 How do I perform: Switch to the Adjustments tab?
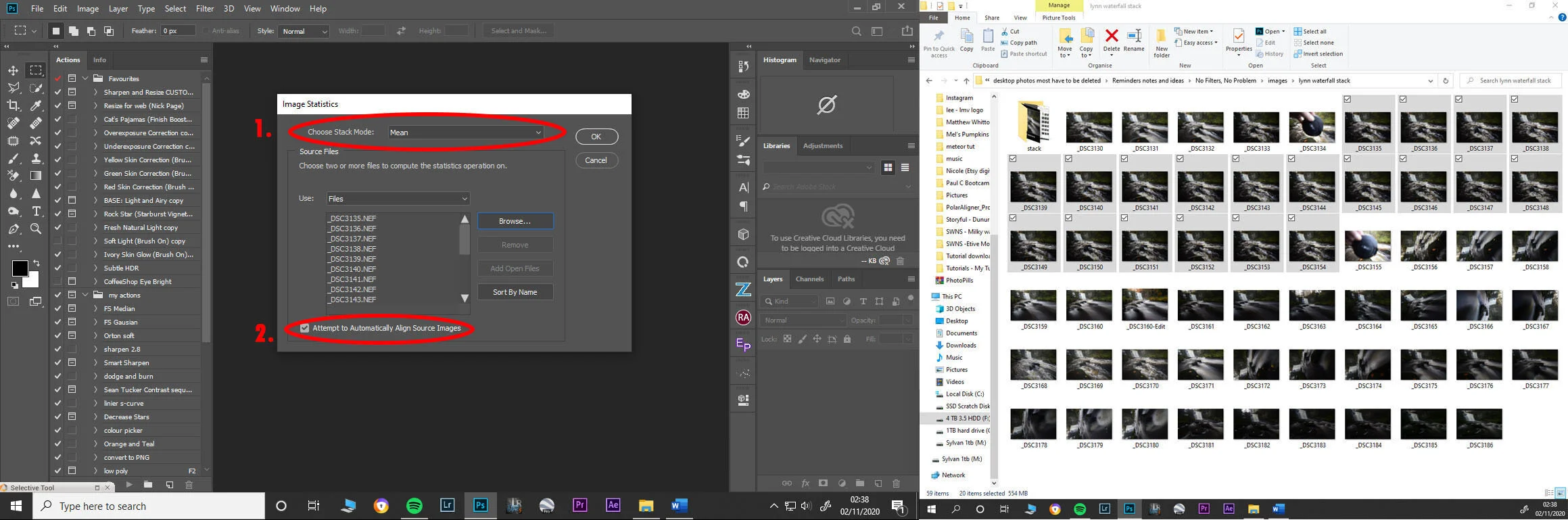[x=822, y=145]
